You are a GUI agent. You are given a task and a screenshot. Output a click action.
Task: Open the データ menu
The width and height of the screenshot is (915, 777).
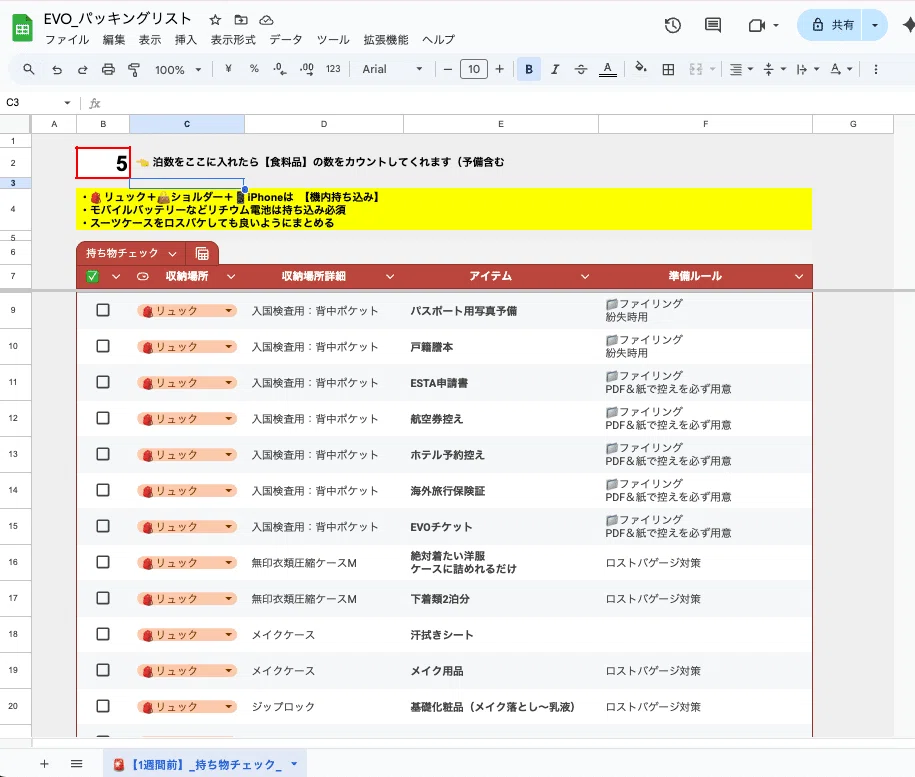[x=286, y=40]
